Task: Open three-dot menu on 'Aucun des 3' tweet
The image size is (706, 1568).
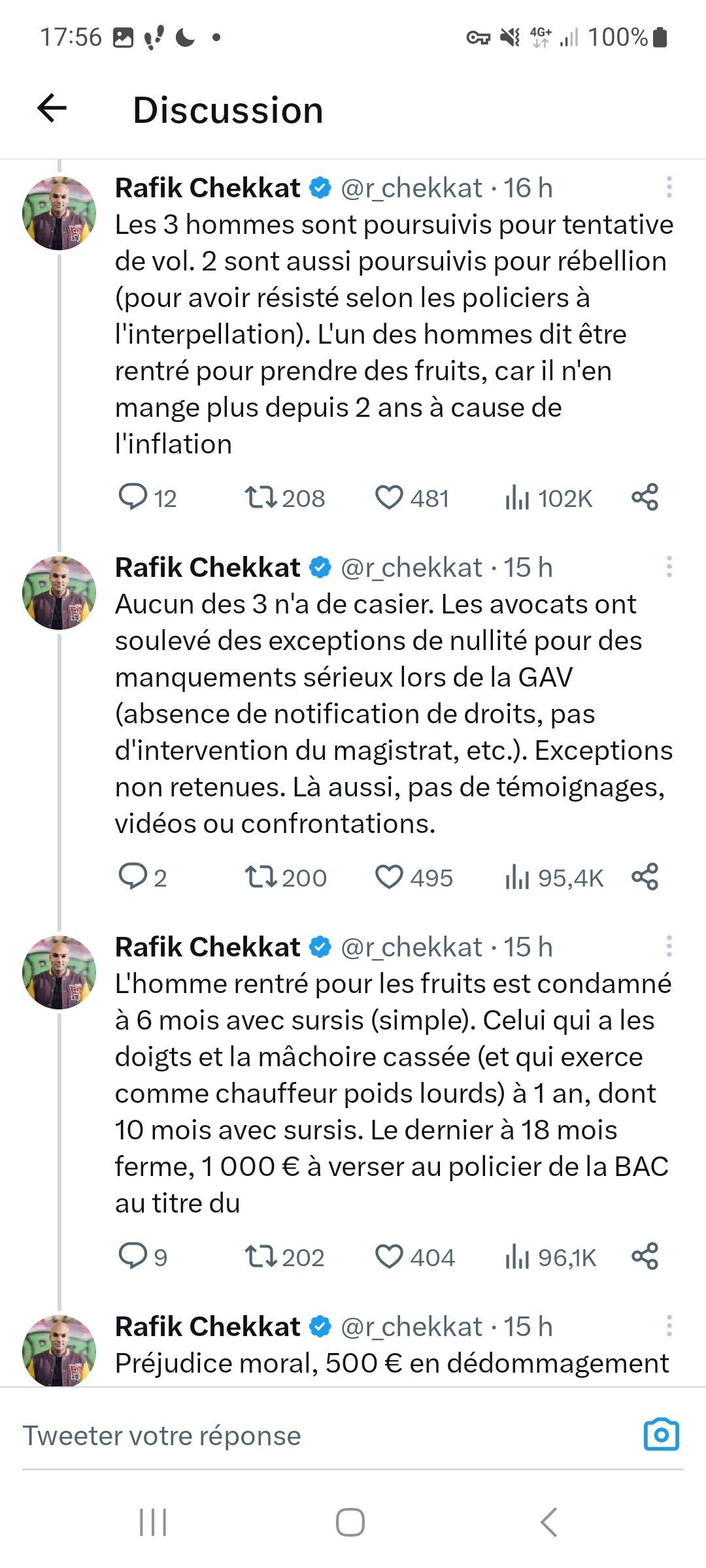Action: tap(669, 567)
